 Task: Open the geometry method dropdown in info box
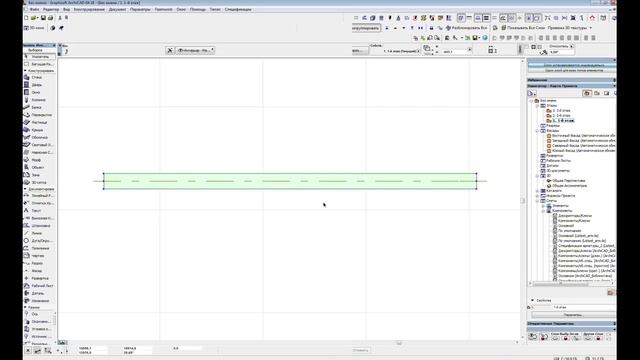coord(196,50)
